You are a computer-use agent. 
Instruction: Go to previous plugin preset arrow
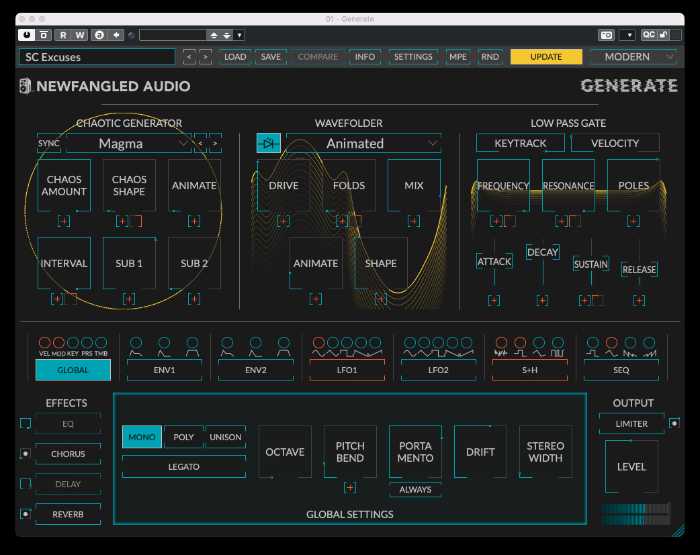(189, 57)
